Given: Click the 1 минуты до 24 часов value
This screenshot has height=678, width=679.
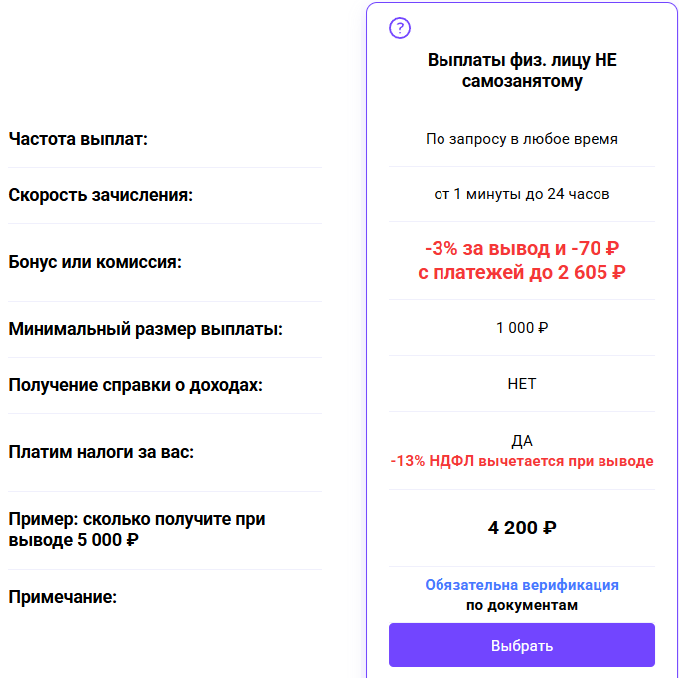Looking at the screenshot, I should 521,194.
